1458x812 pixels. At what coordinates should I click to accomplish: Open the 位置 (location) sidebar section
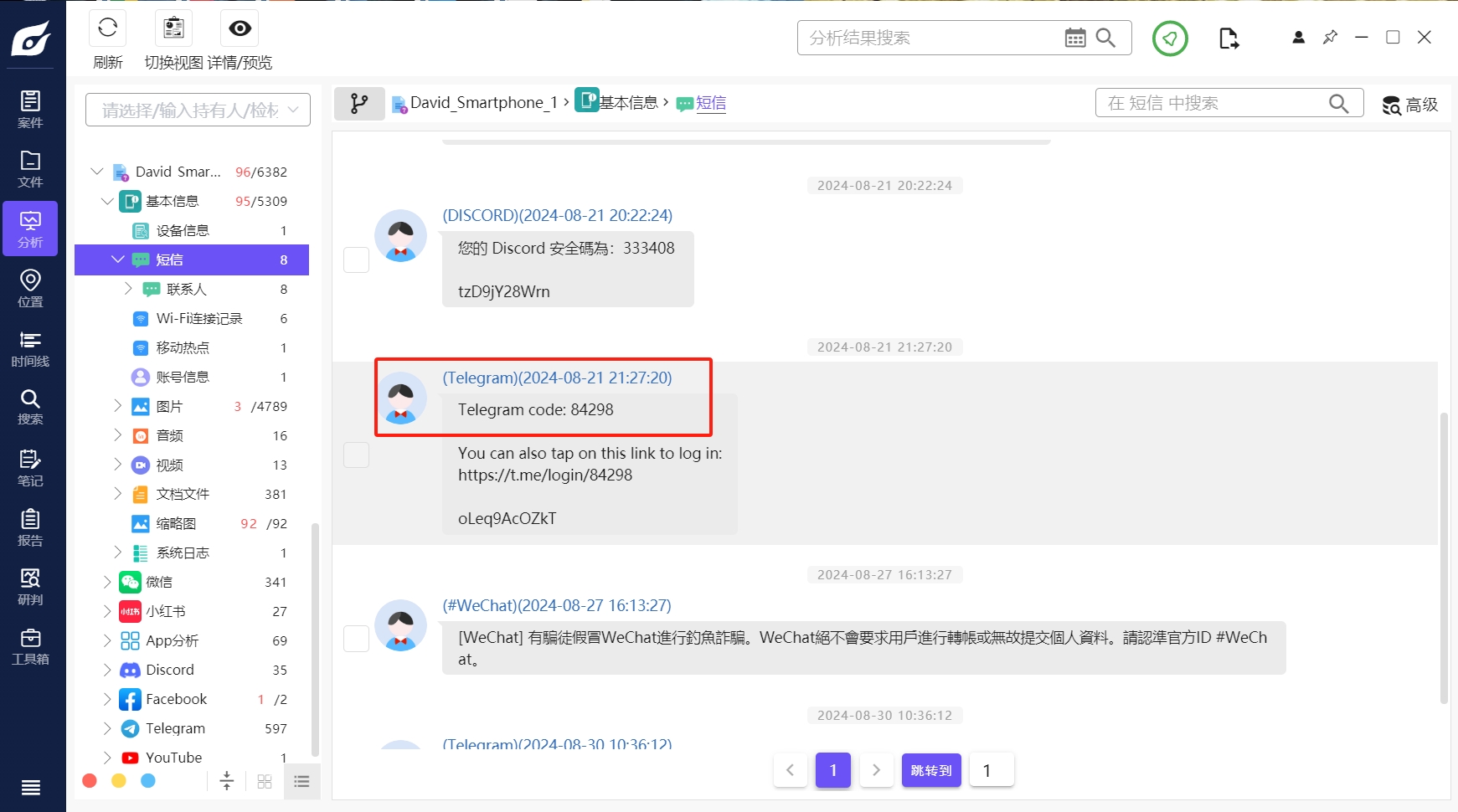[x=30, y=289]
